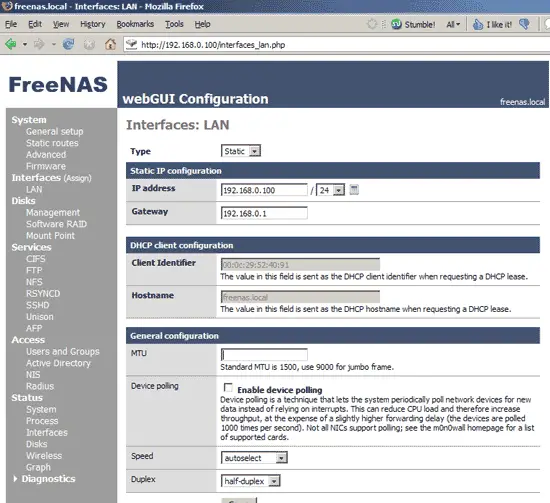Open the Duplex dropdown showing half-duplex
550x503 pixels.
[x=250, y=481]
